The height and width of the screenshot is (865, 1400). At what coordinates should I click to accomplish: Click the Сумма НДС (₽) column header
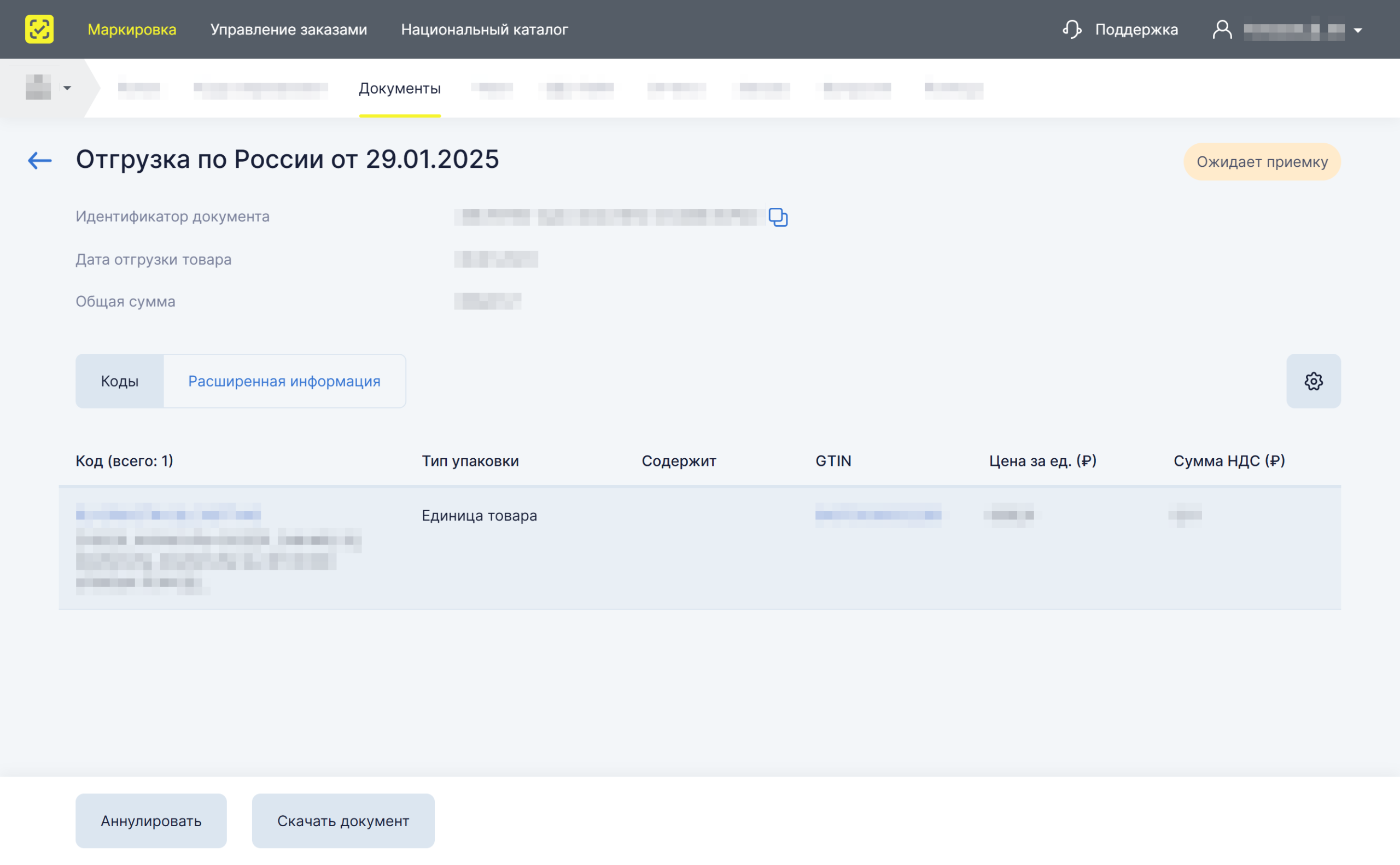tap(1229, 461)
